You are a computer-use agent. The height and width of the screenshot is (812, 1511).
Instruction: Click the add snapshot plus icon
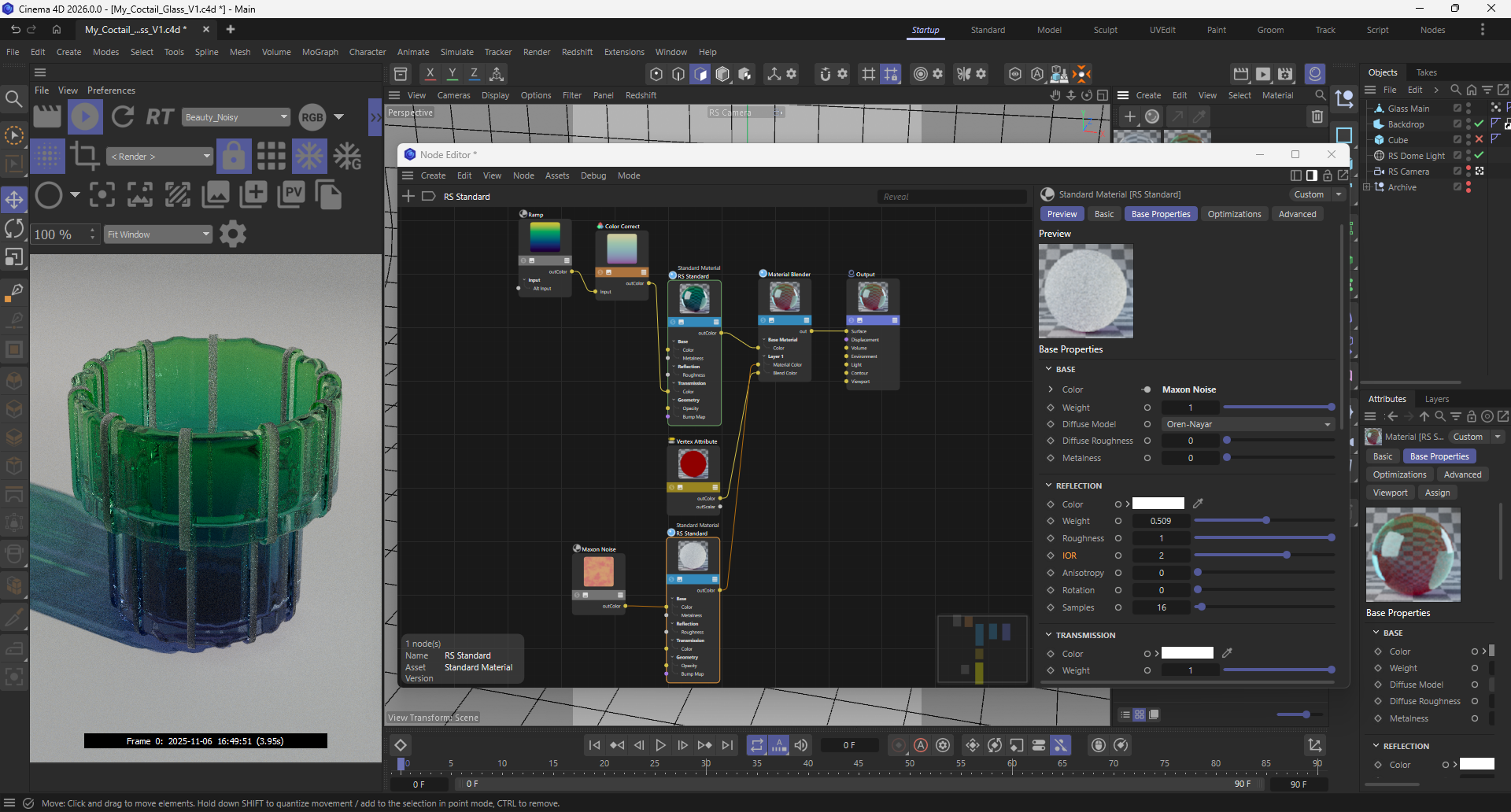point(253,194)
